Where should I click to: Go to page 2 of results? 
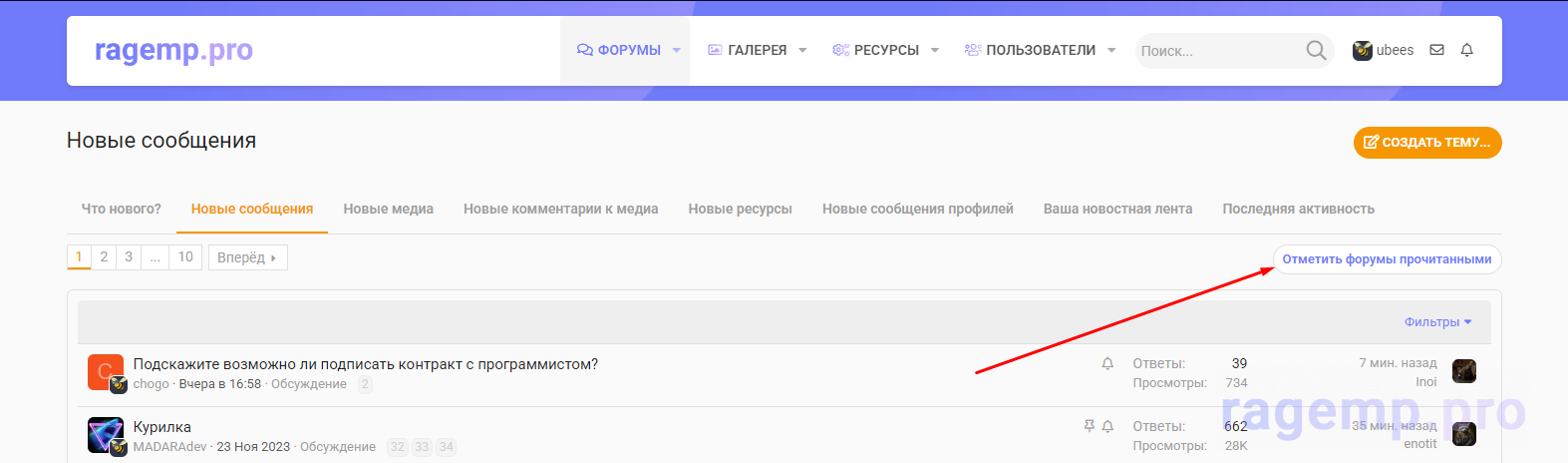(x=104, y=257)
